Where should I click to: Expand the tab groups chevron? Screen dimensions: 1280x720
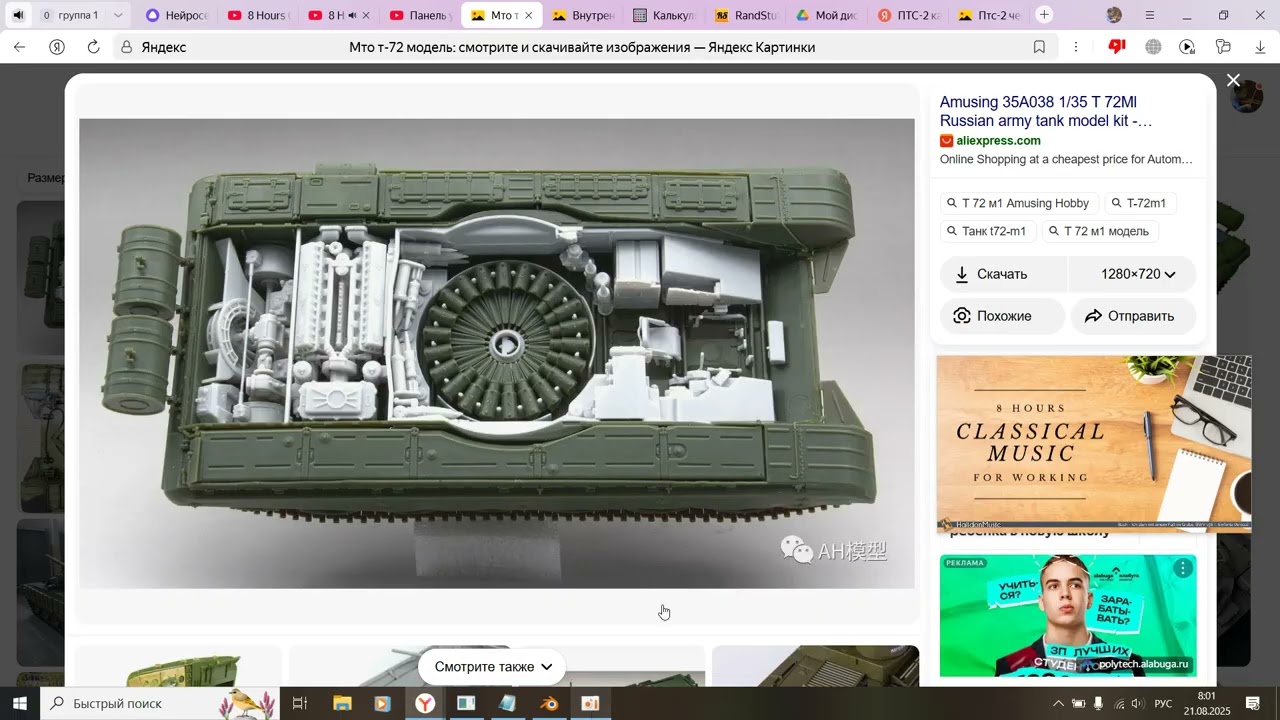tap(118, 15)
